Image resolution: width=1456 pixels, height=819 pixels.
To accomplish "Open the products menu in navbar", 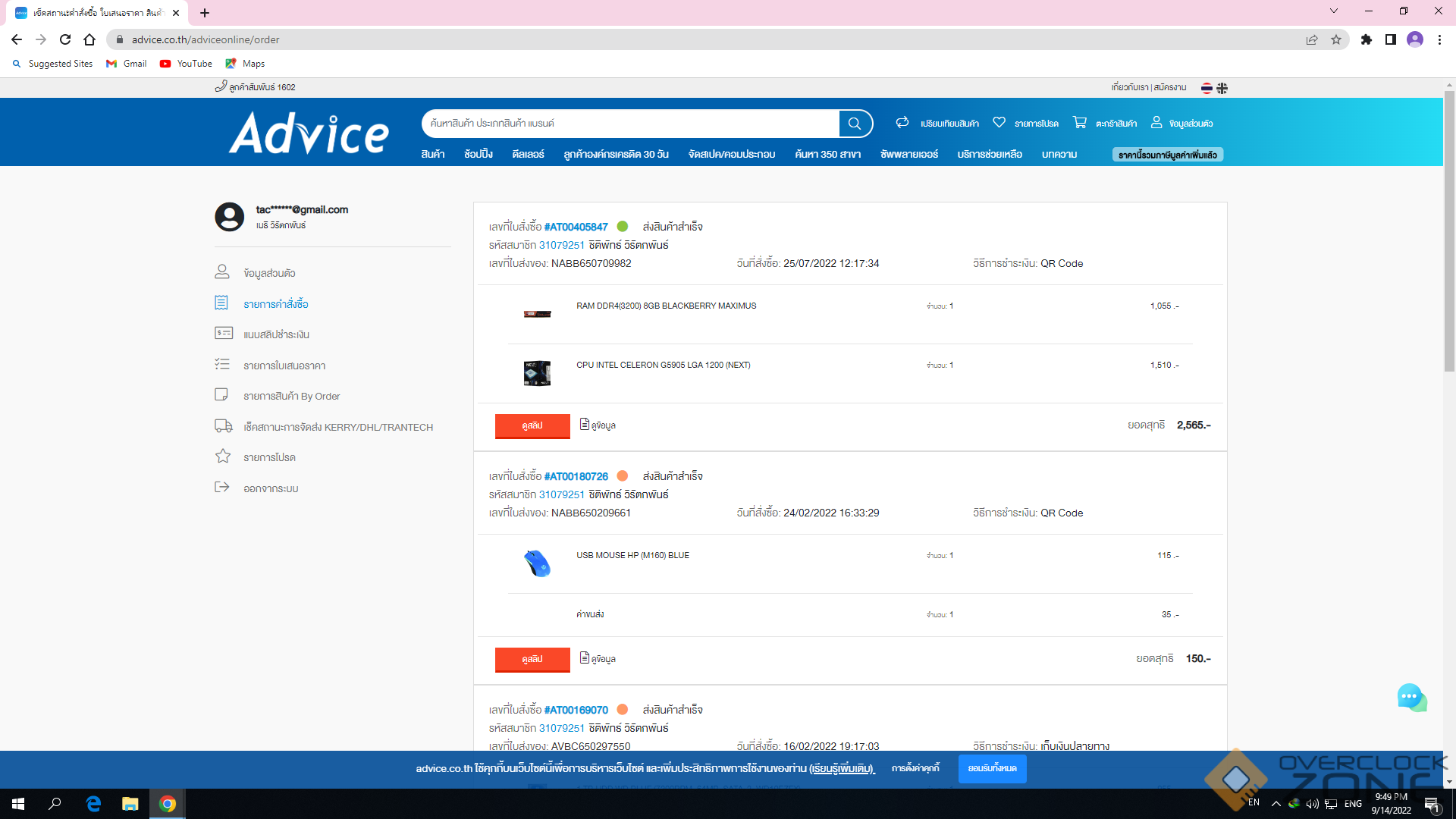I will pos(432,154).
